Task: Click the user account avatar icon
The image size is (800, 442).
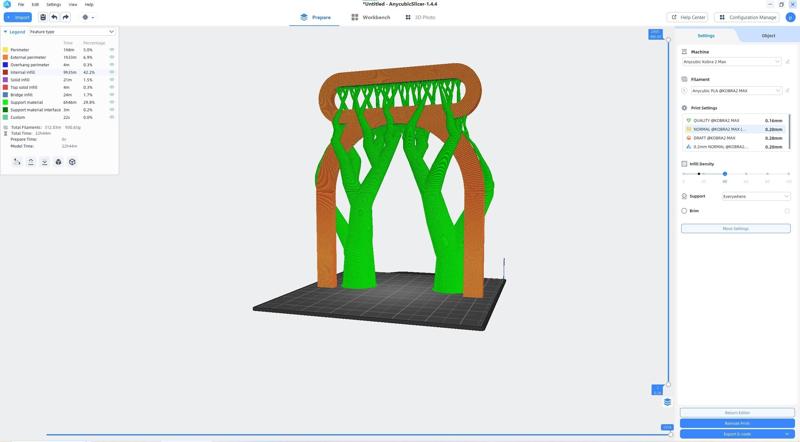Action: pyautogui.click(x=790, y=17)
